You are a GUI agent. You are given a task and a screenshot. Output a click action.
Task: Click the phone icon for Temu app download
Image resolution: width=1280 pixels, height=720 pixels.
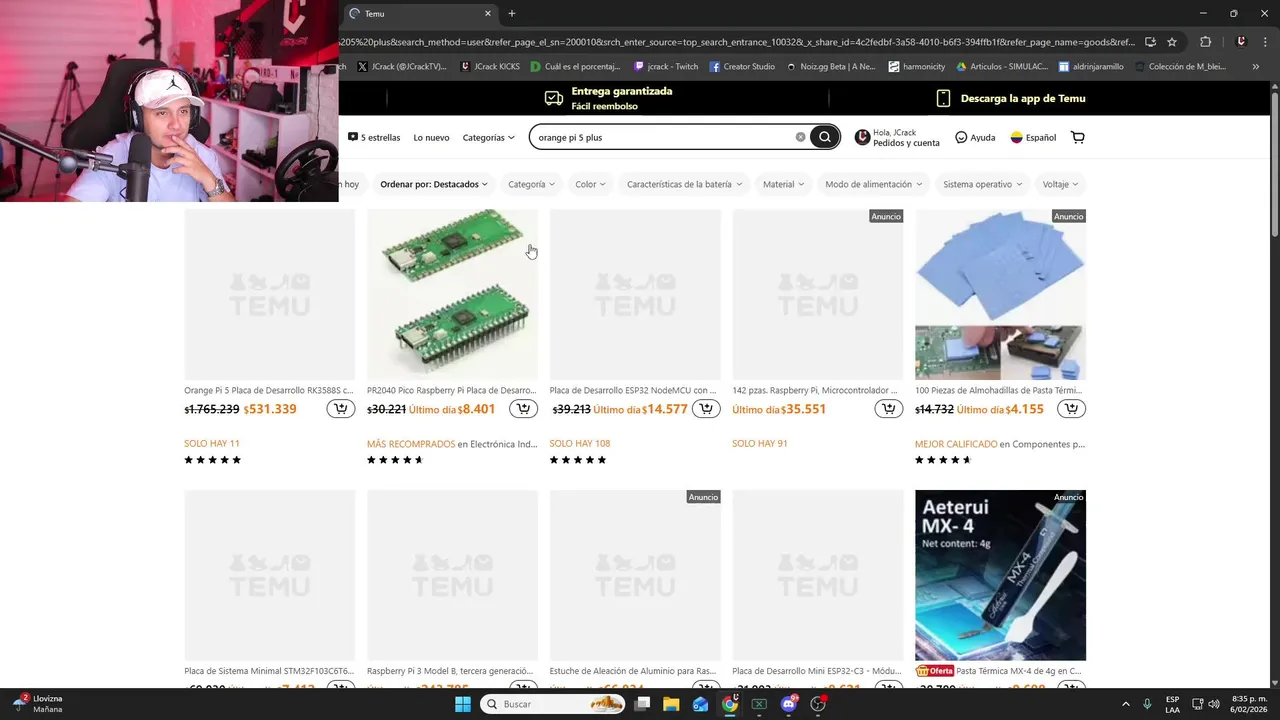point(943,98)
